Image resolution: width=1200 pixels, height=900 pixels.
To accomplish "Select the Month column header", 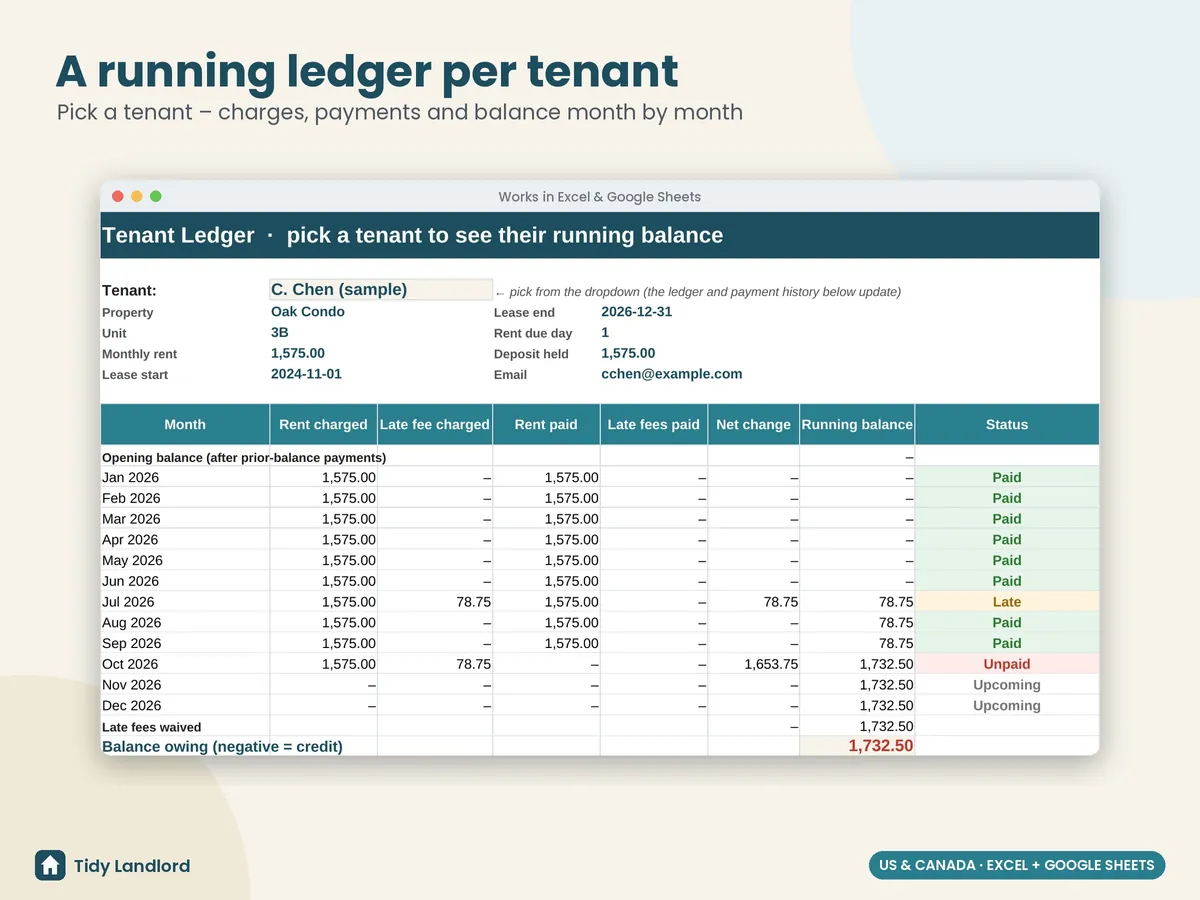I will [185, 424].
